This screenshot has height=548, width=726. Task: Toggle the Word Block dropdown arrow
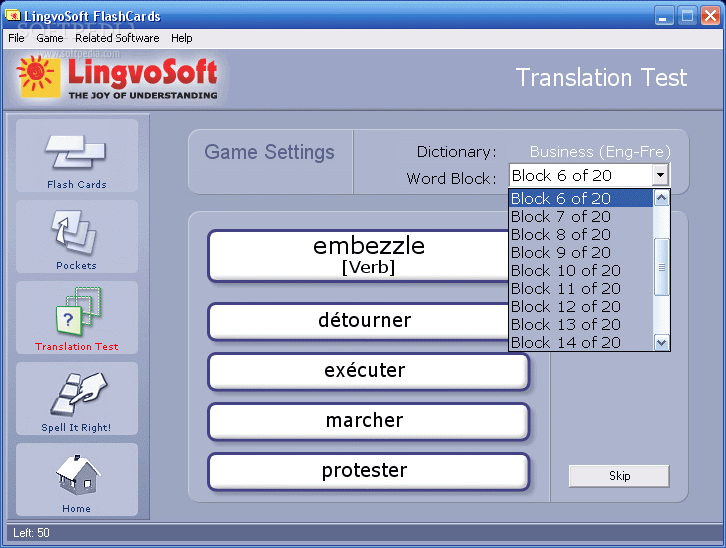tap(660, 175)
